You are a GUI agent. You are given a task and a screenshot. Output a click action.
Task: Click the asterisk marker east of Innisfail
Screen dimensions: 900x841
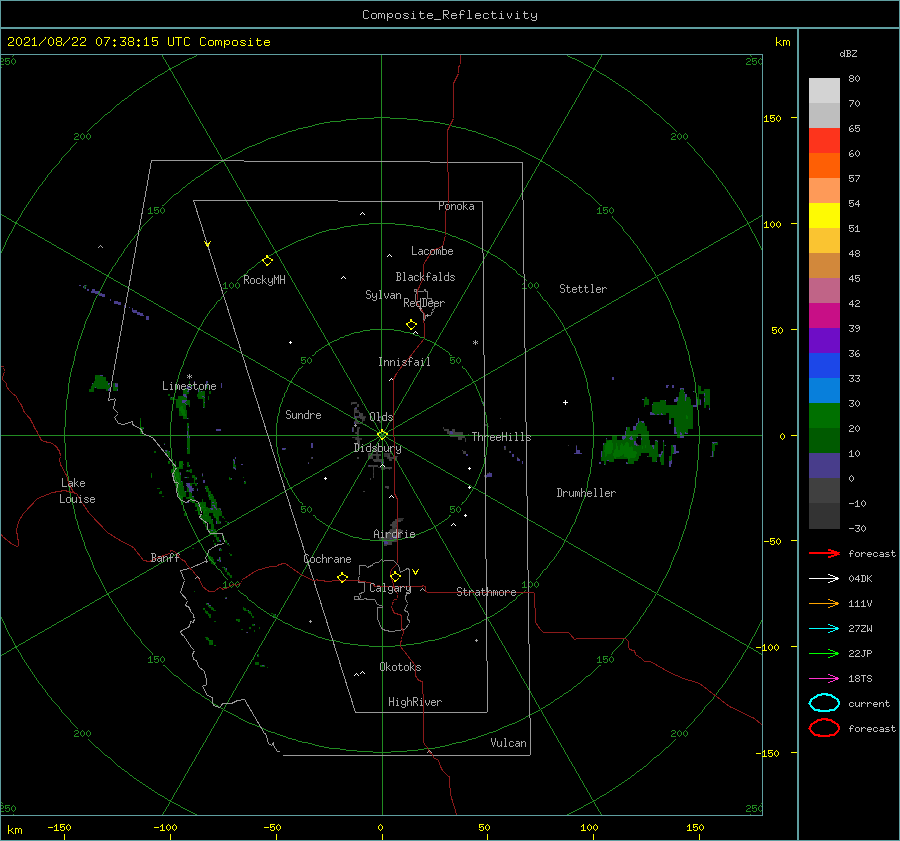475,343
